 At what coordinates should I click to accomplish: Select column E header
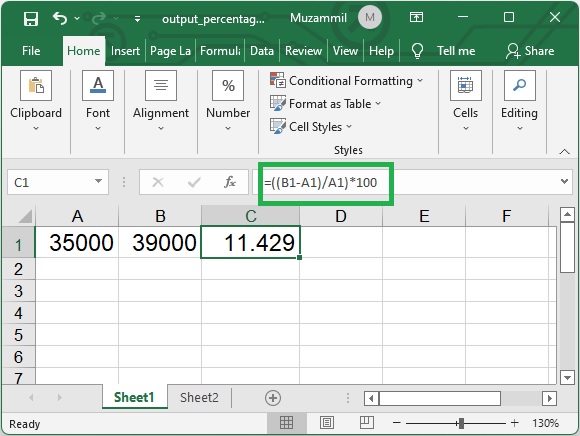(424, 216)
